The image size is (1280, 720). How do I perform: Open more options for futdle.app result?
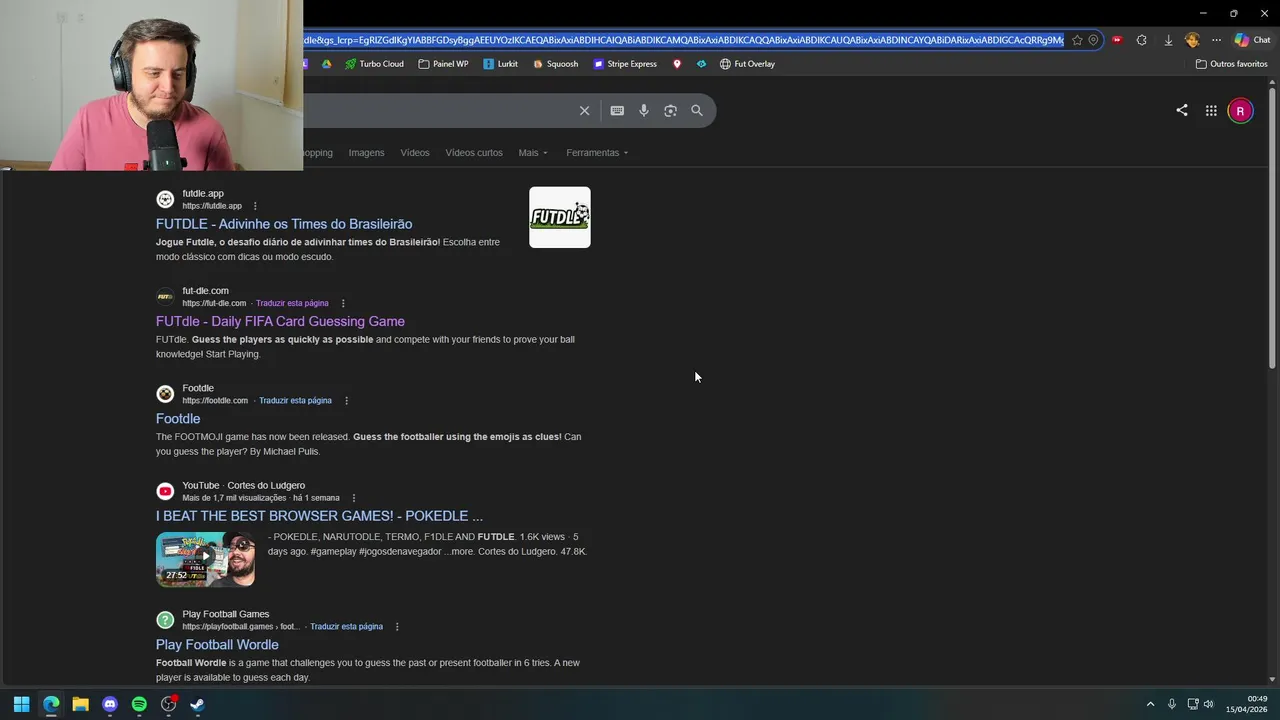[255, 206]
